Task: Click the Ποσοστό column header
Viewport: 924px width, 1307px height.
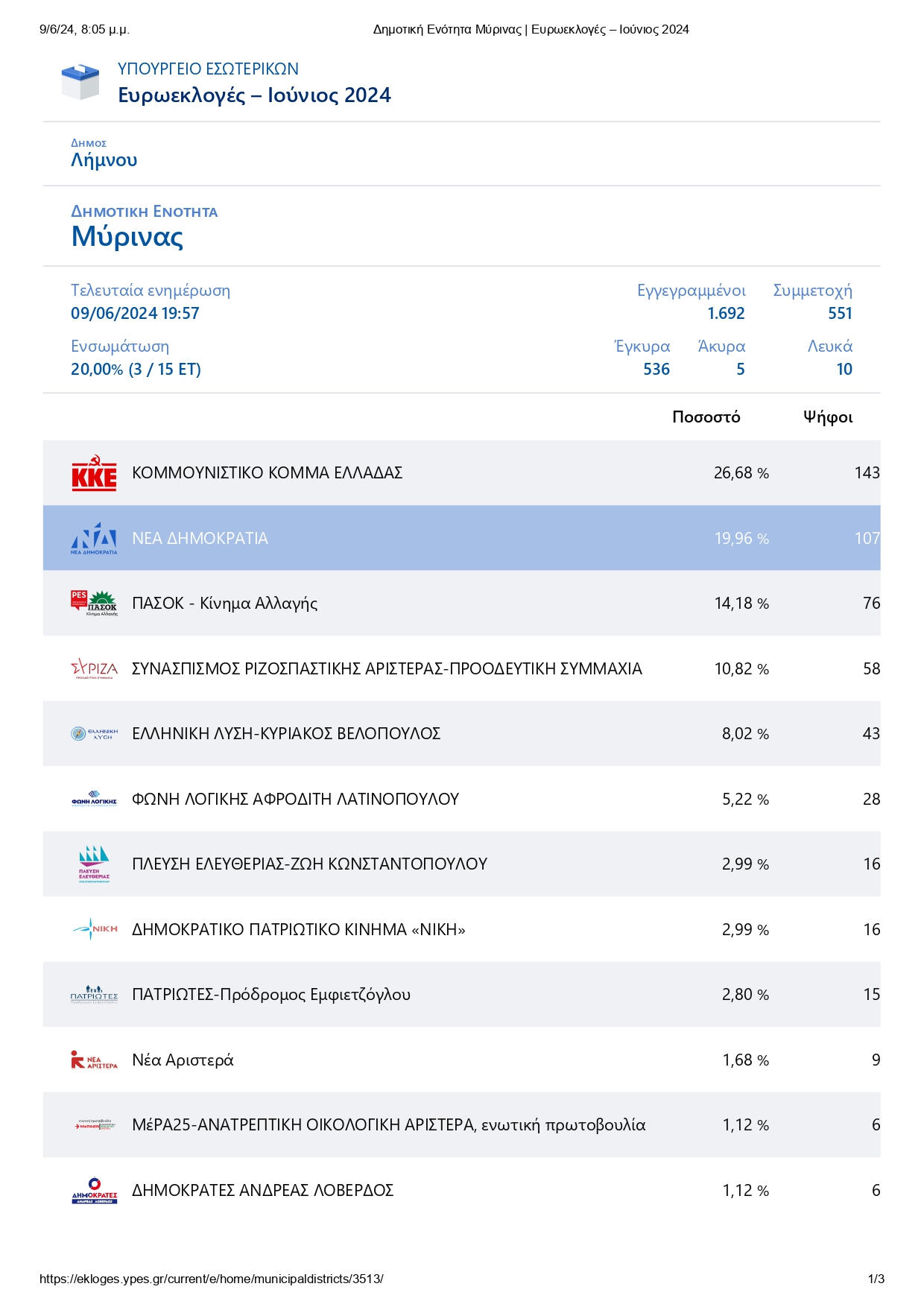Action: (706, 417)
